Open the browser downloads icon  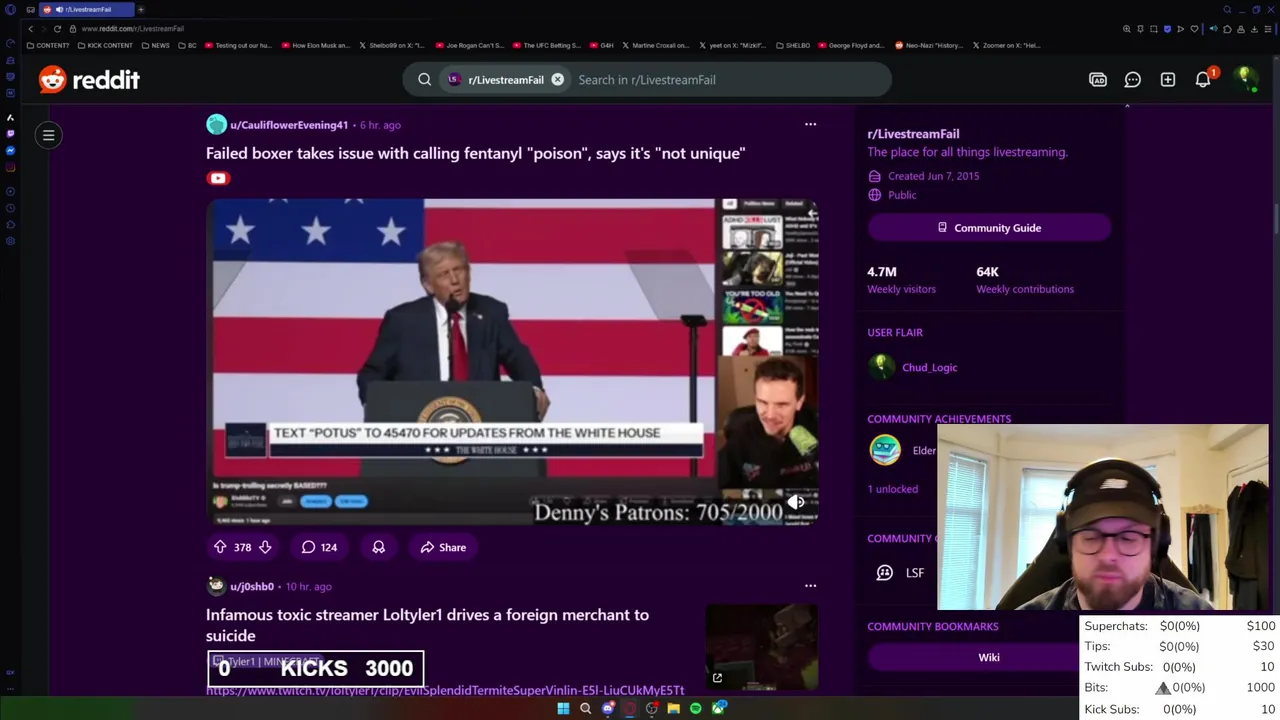(1255, 29)
